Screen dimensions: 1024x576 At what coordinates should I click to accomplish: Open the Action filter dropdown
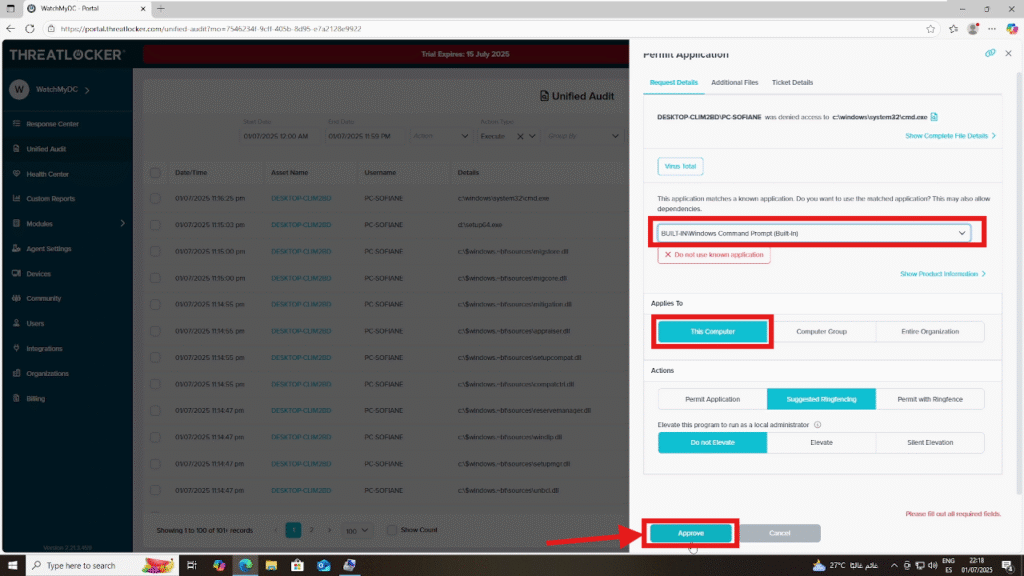coord(440,136)
